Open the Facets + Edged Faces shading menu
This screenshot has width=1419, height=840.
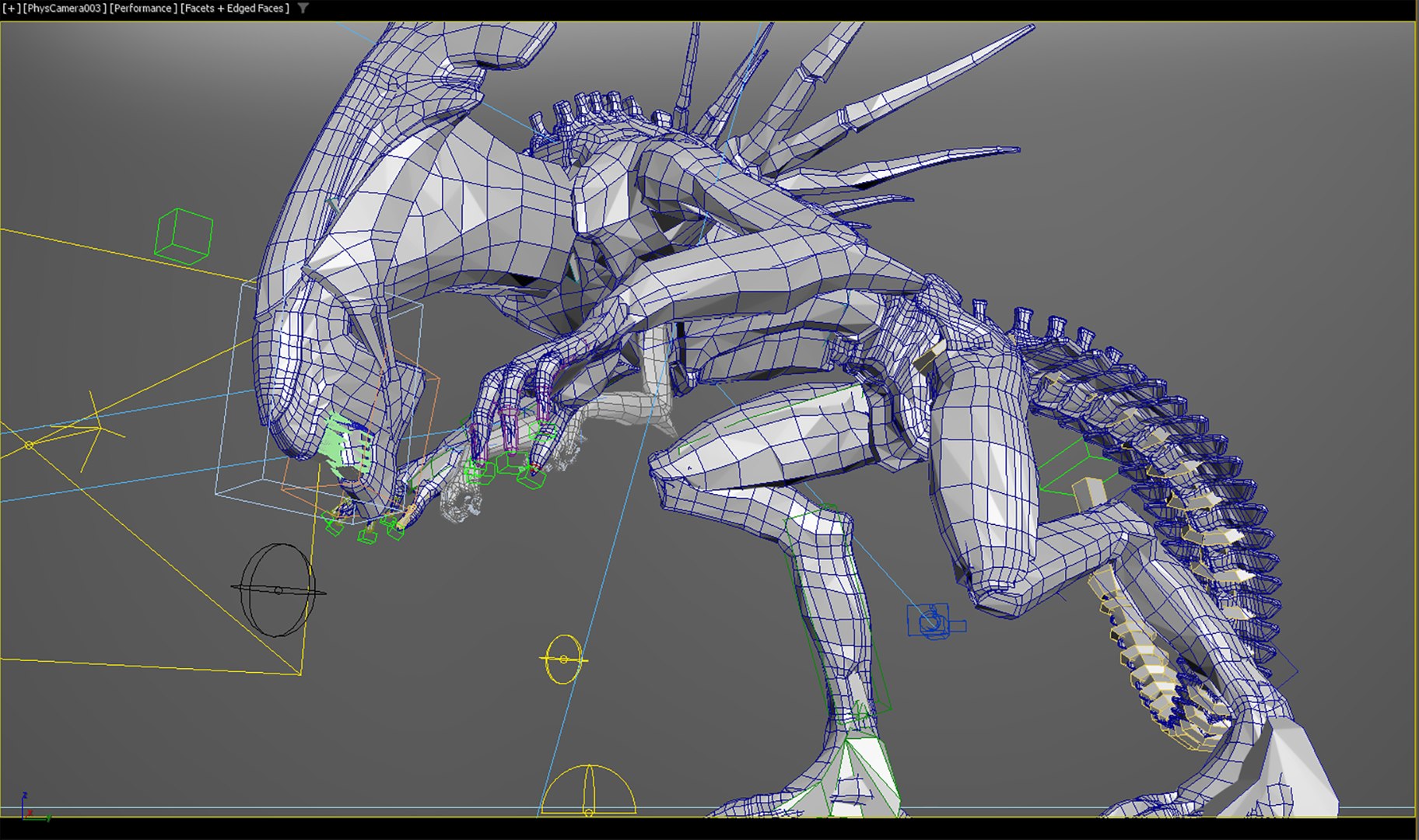(235, 9)
